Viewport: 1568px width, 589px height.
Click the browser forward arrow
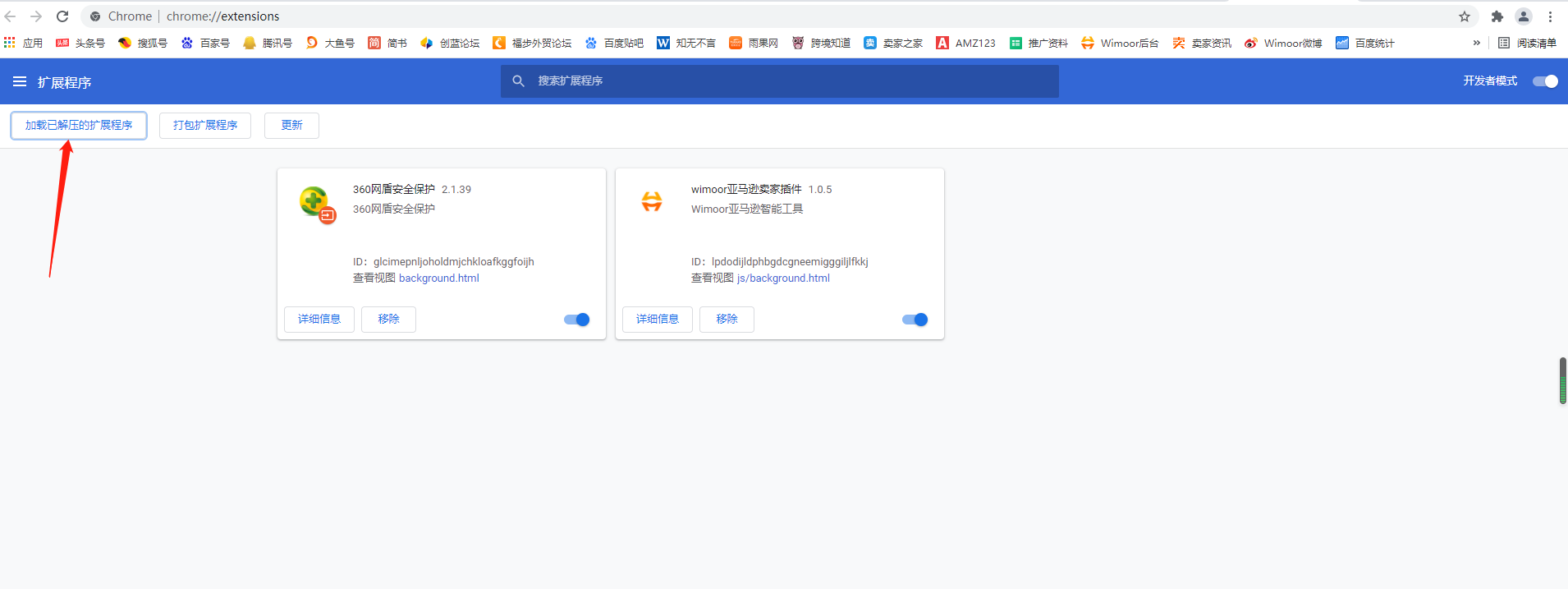click(36, 16)
